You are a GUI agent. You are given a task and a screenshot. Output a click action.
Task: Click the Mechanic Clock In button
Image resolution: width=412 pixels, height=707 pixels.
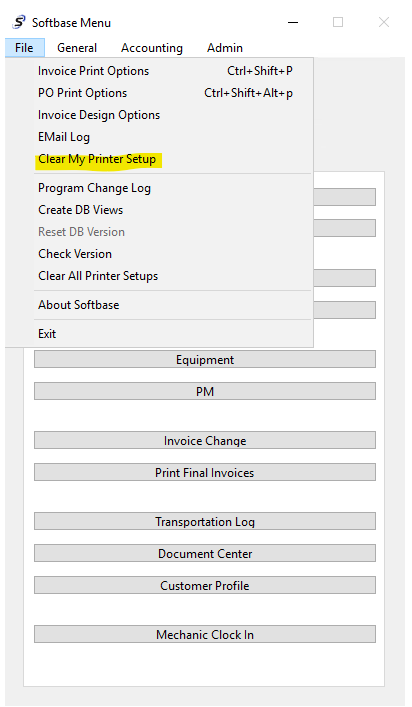[x=205, y=634]
